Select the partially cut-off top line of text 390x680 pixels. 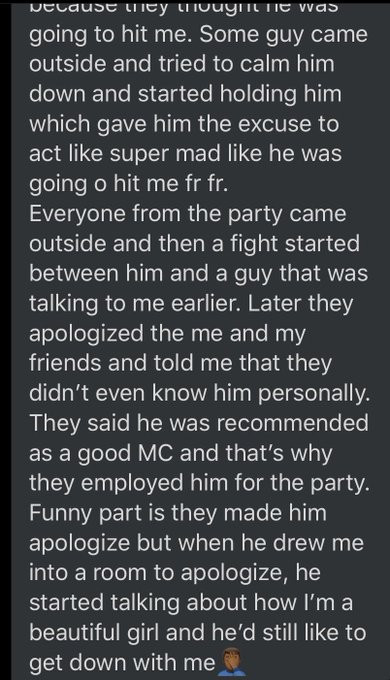(184, 7)
